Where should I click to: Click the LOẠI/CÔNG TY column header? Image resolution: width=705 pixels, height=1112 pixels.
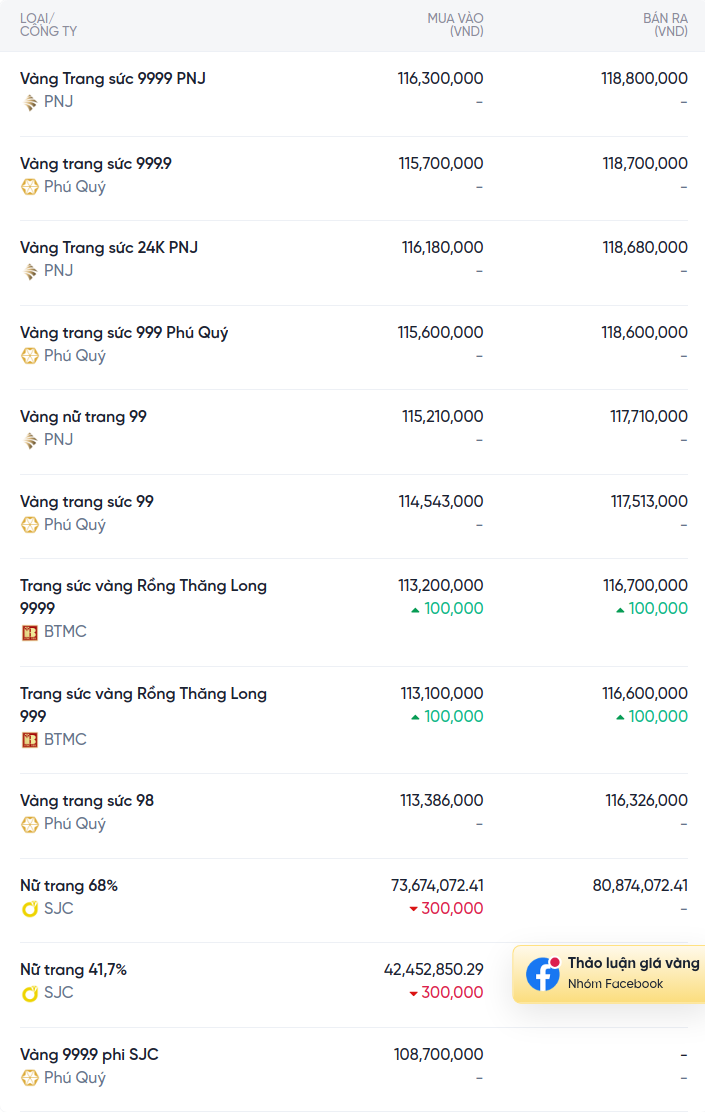click(48, 25)
